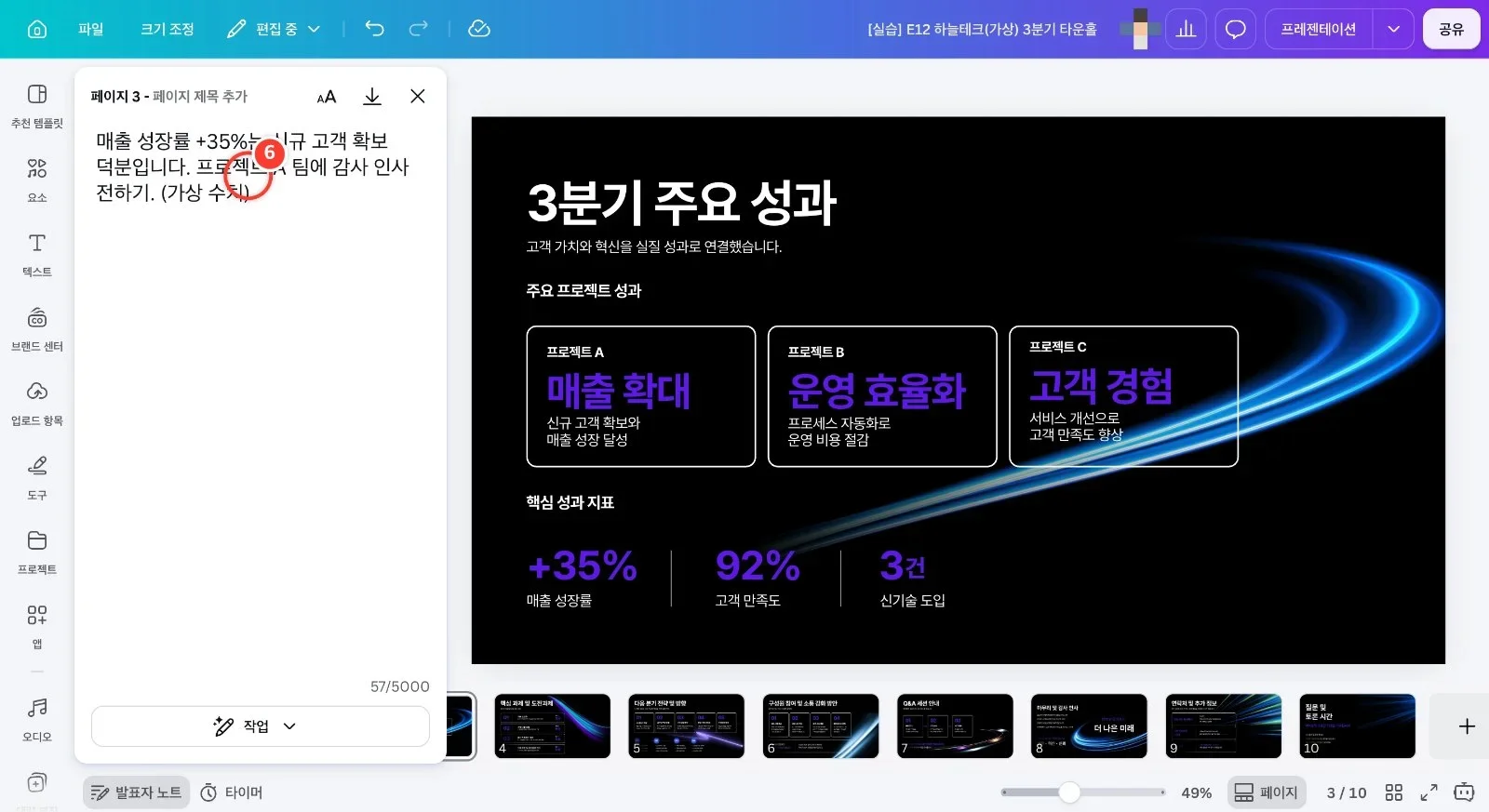Viewport: 1489px width, 812px height.
Task: Open the 타이머 timer
Action: (232, 792)
